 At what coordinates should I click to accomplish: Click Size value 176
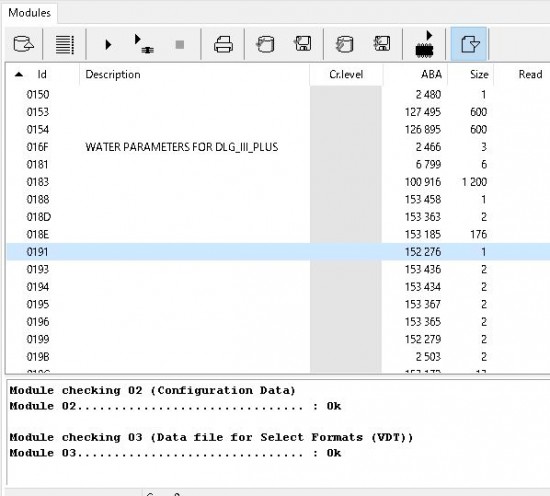(x=479, y=234)
